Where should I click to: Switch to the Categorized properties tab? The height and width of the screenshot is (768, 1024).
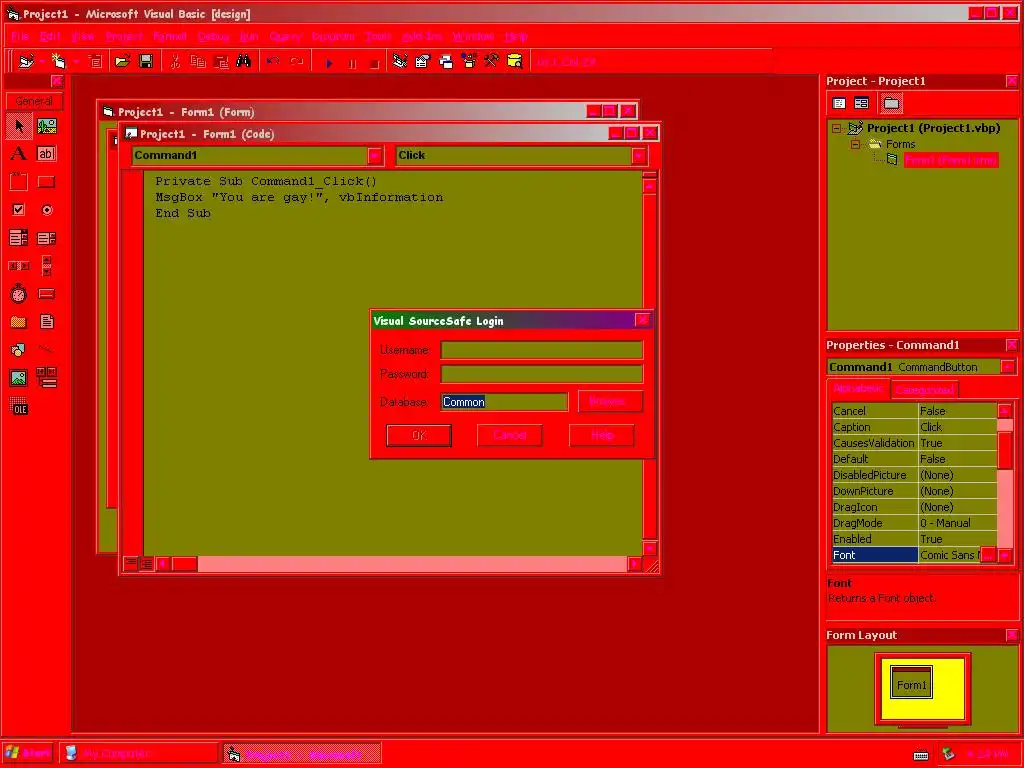tap(925, 390)
